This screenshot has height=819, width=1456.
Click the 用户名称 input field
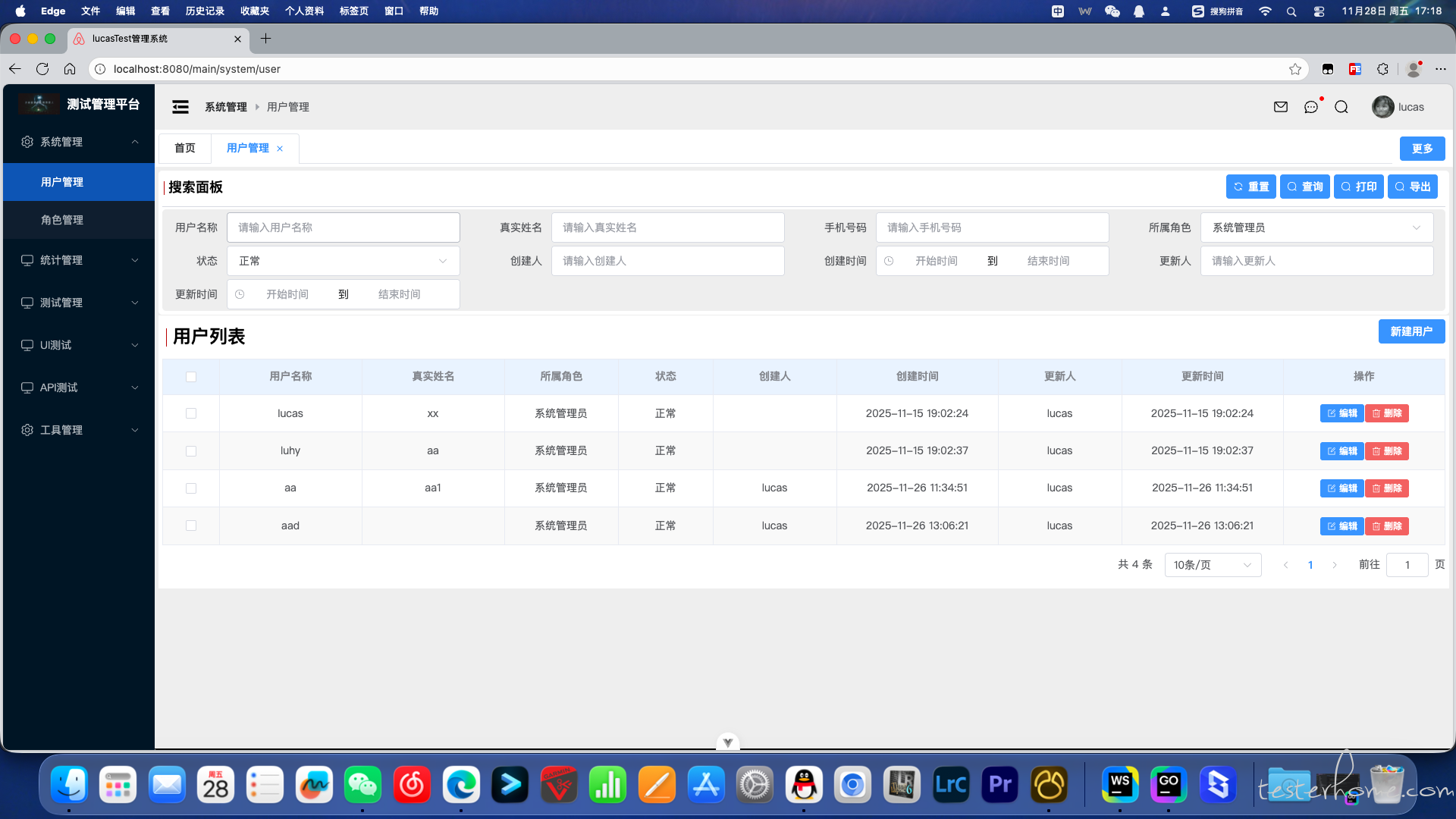[x=343, y=227]
